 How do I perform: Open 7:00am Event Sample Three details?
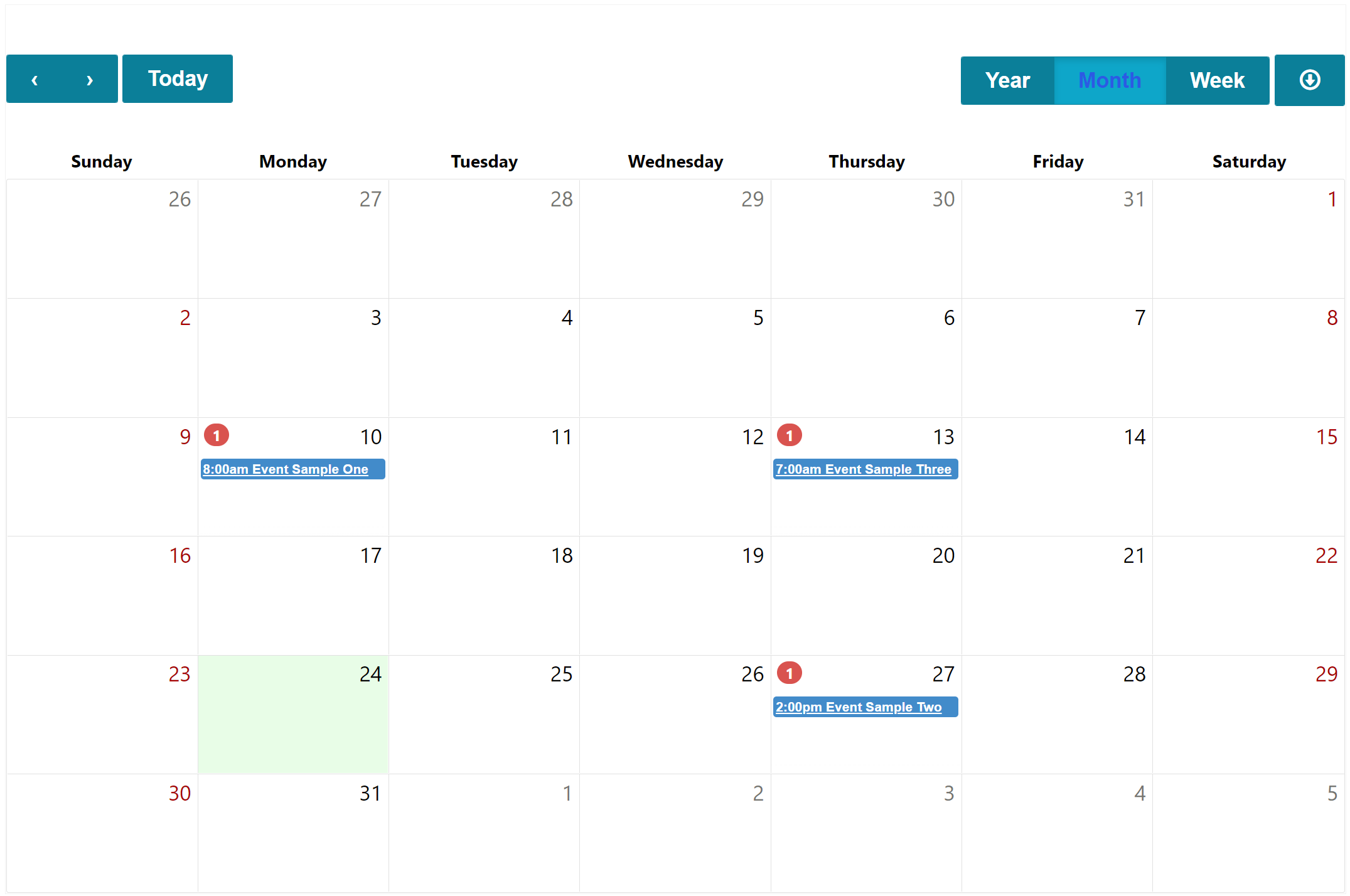click(x=864, y=469)
